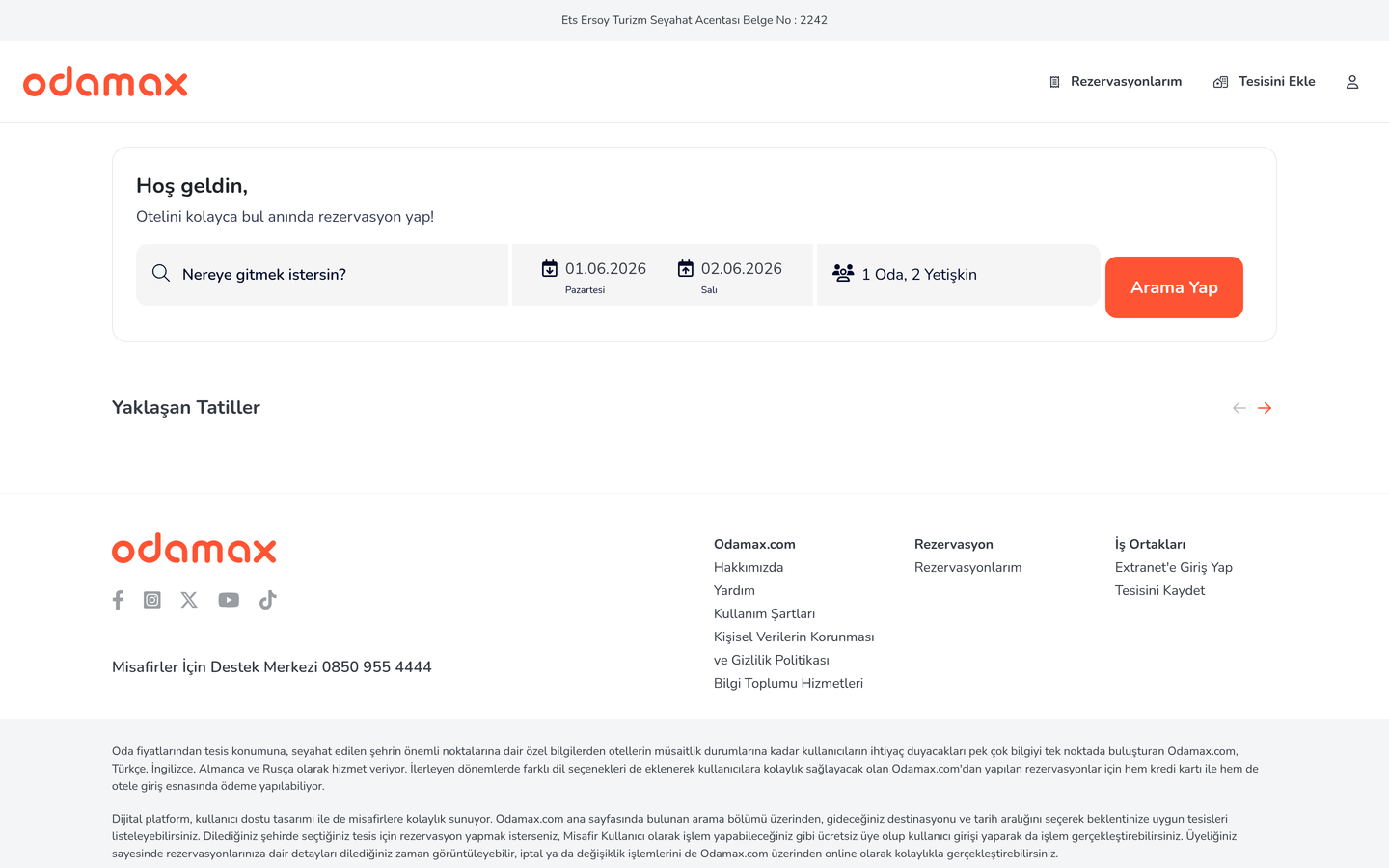This screenshot has width=1389, height=868.
Task: Open Bilgi Toplumu Hizmetleri link
Action: click(x=788, y=684)
